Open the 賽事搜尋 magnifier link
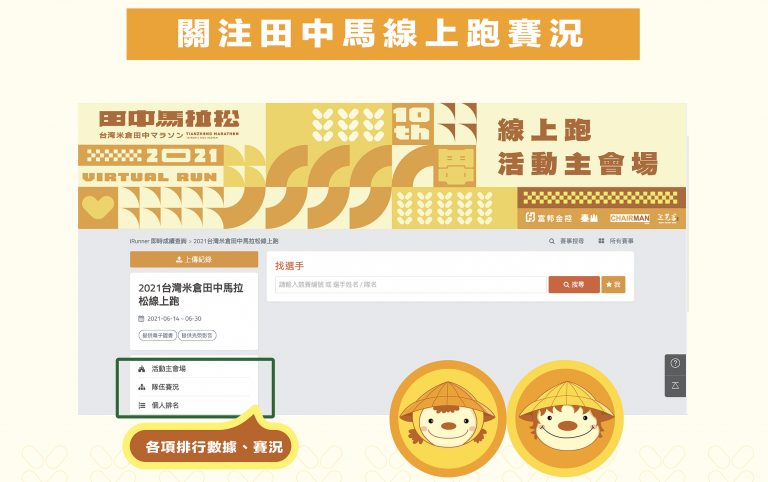 click(566, 241)
